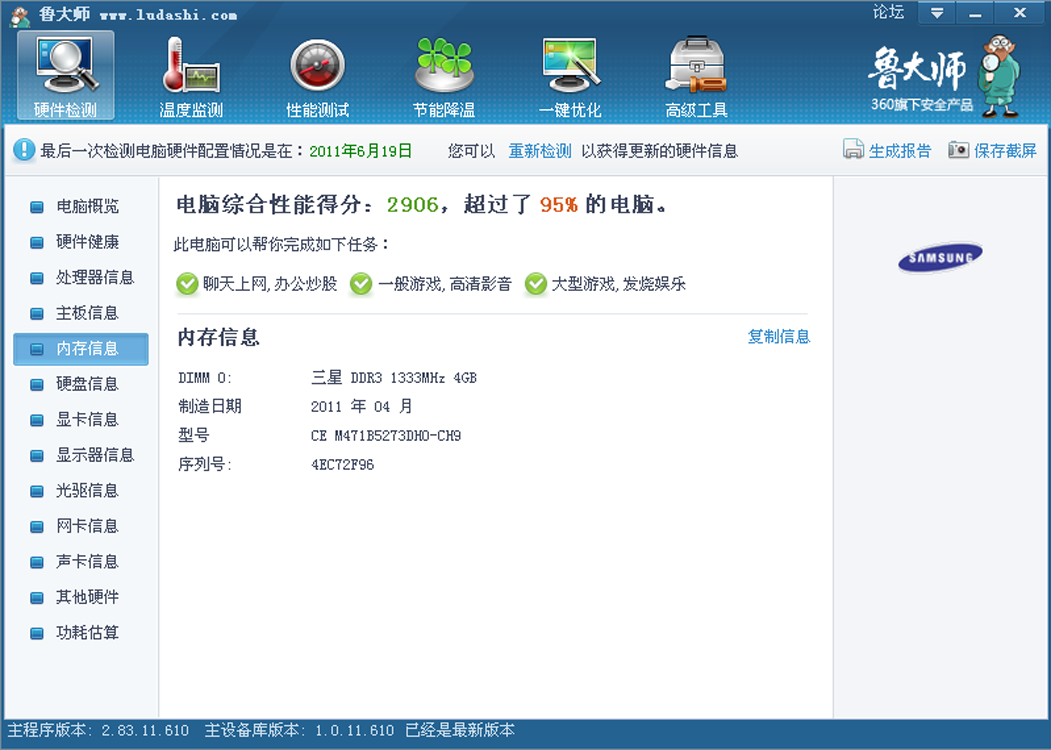The height and width of the screenshot is (750, 1051).
Task: Click the performance score 2906
Action: pyautogui.click(x=412, y=205)
